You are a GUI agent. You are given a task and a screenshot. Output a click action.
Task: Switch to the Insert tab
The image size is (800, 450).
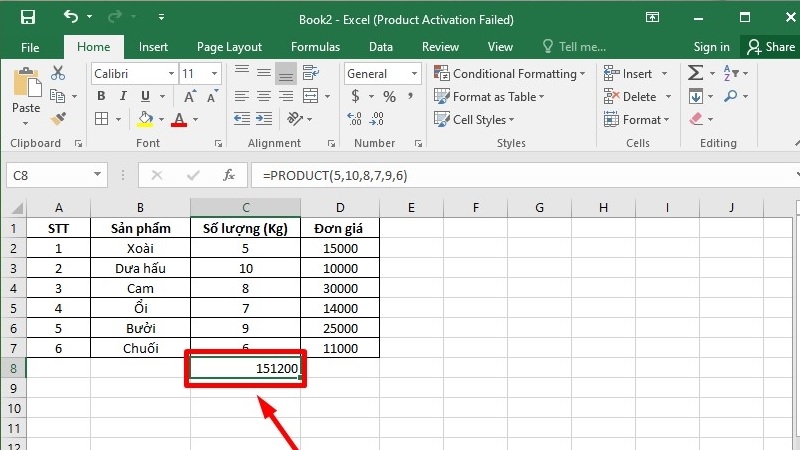pyautogui.click(x=153, y=47)
